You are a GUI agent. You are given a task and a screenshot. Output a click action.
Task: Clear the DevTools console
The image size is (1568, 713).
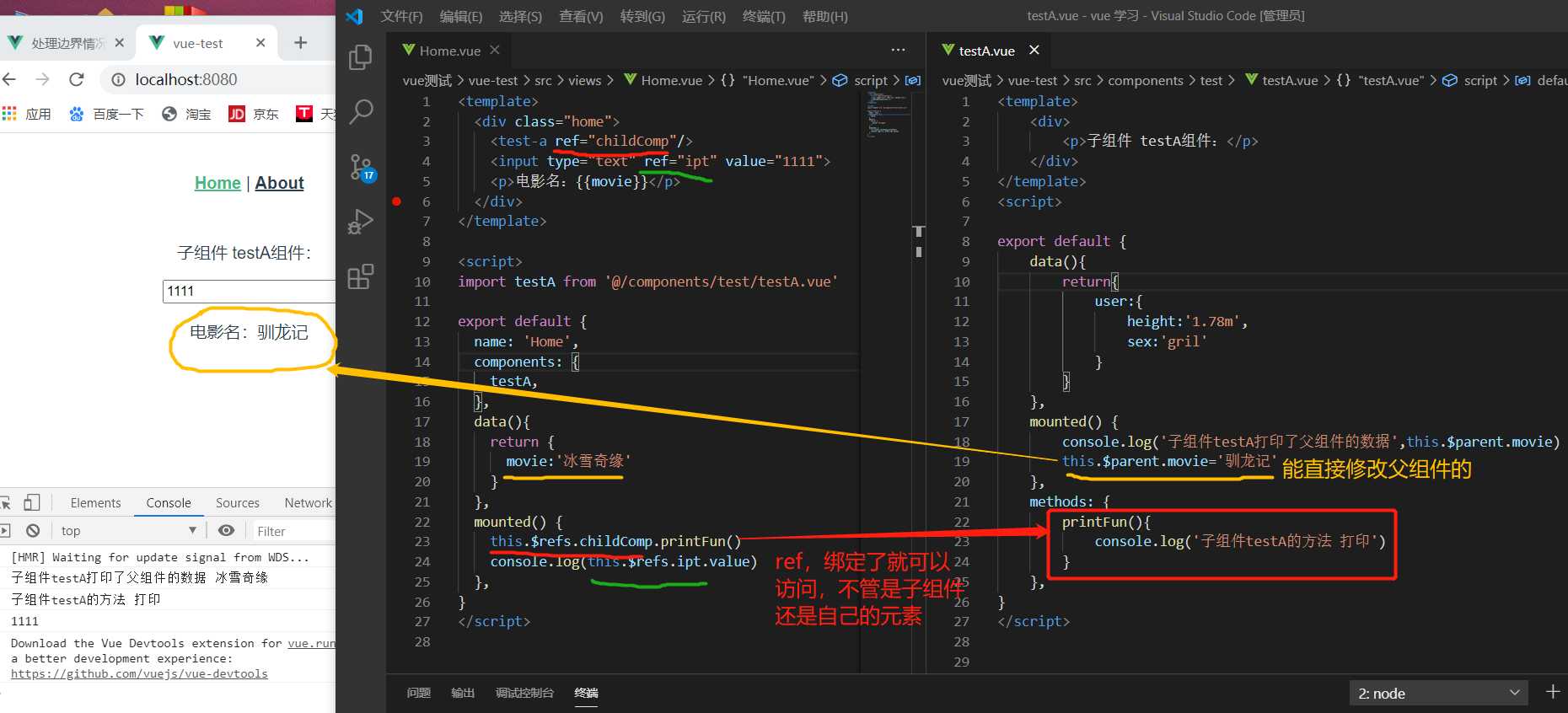[33, 531]
